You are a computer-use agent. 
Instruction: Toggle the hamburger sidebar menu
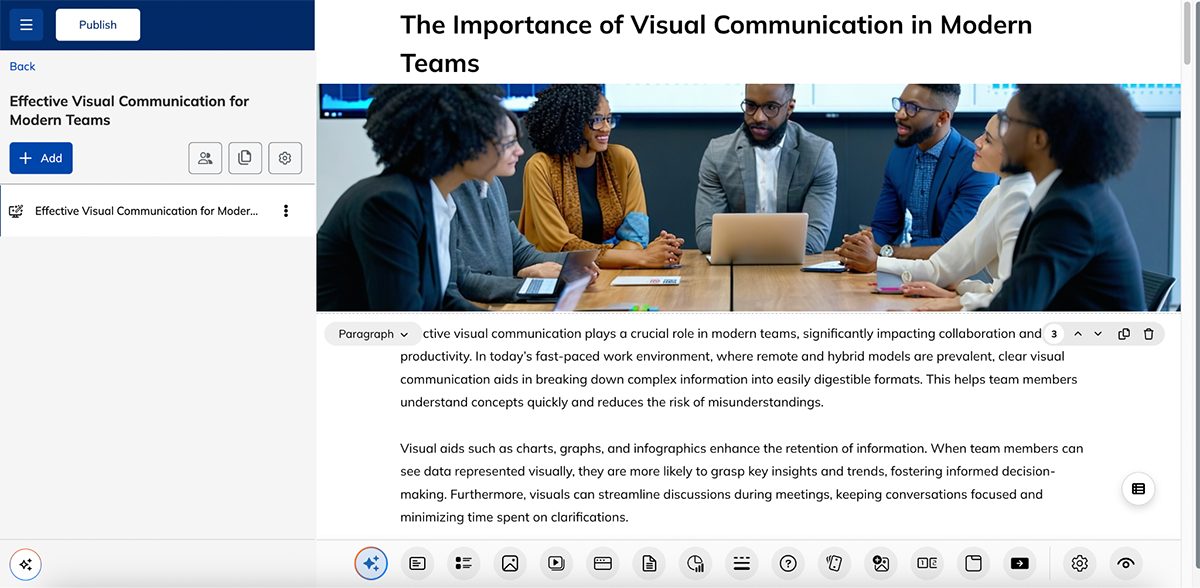click(26, 24)
